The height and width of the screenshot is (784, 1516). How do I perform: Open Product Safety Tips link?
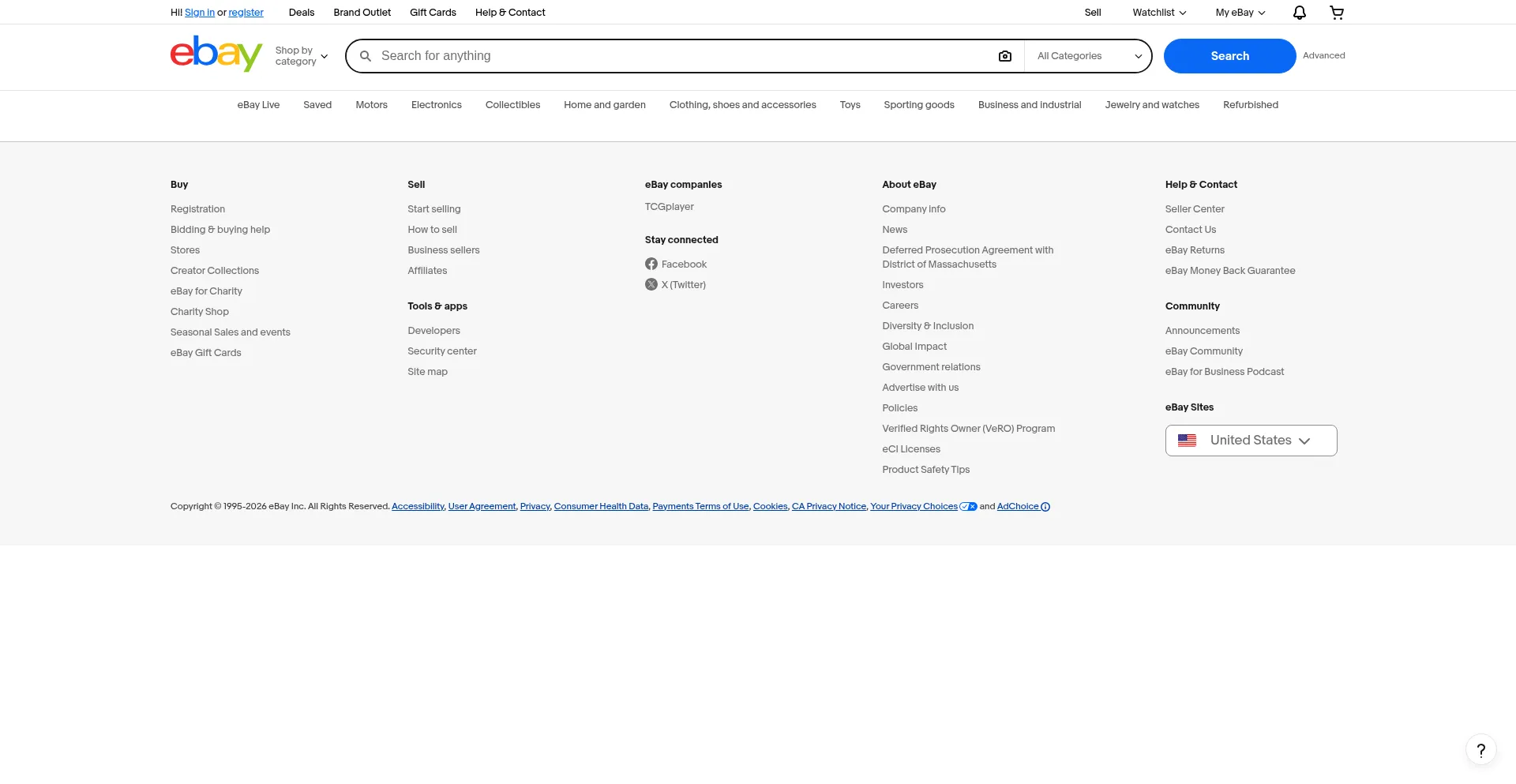point(925,470)
